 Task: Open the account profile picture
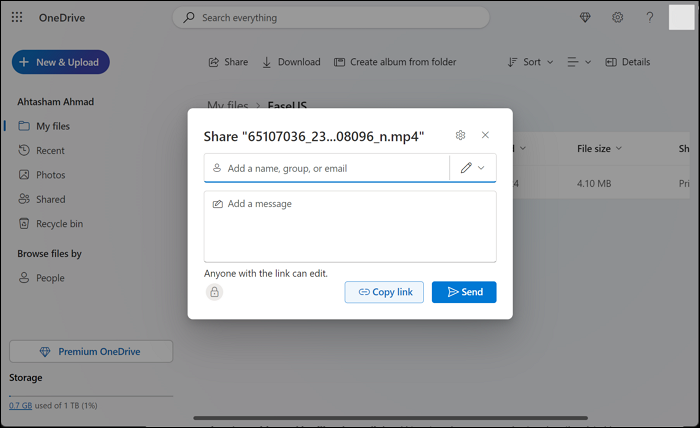click(681, 17)
